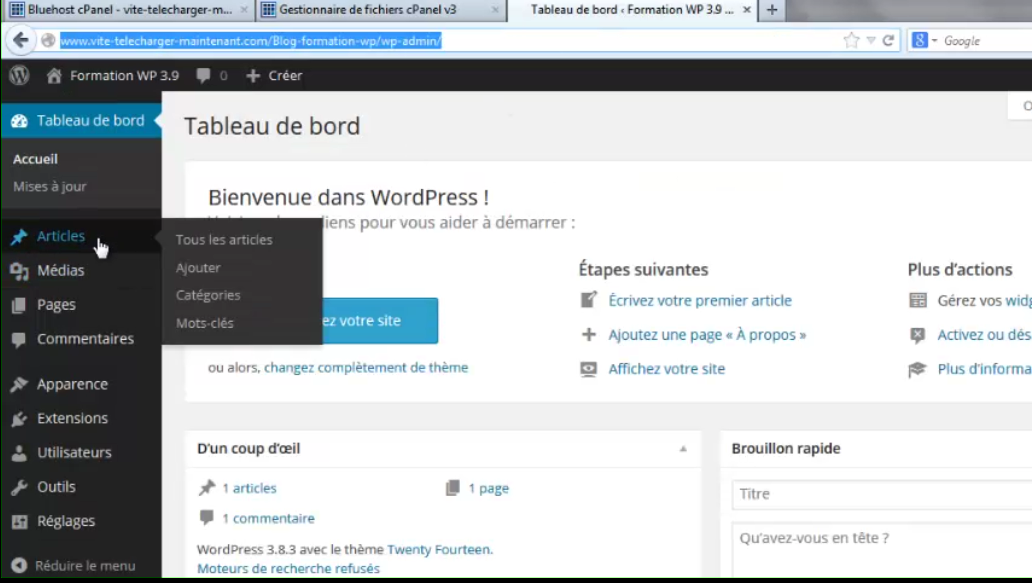Open Mises à jour in sidebar
Image resolution: width=1032 pixels, height=583 pixels.
coord(50,187)
